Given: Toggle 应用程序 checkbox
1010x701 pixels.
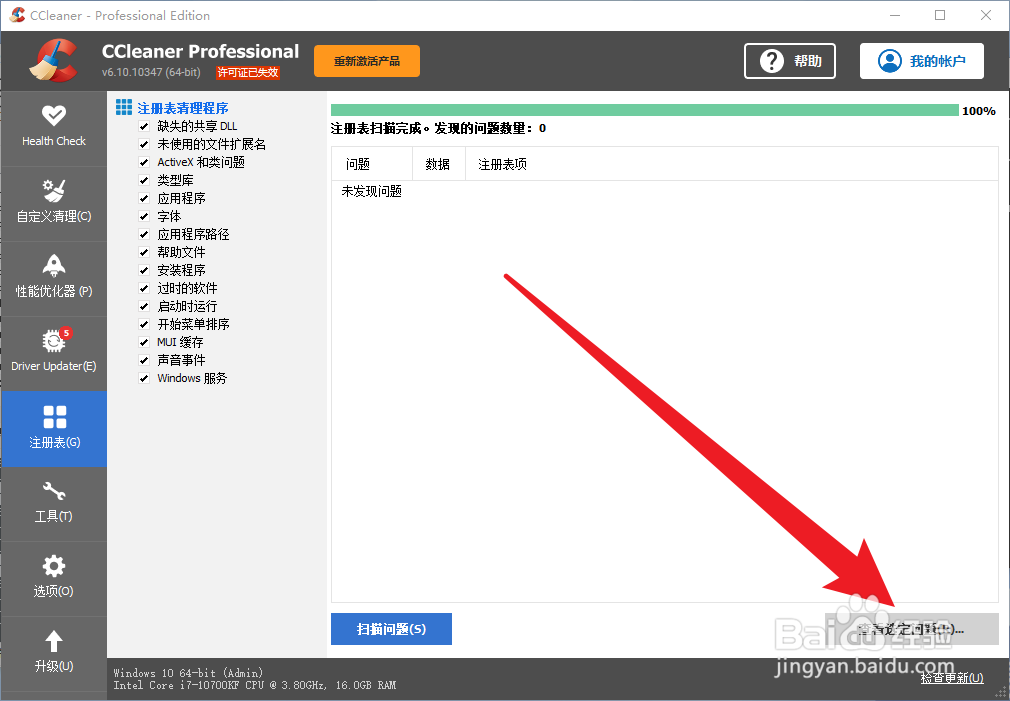Looking at the screenshot, I should tap(144, 198).
